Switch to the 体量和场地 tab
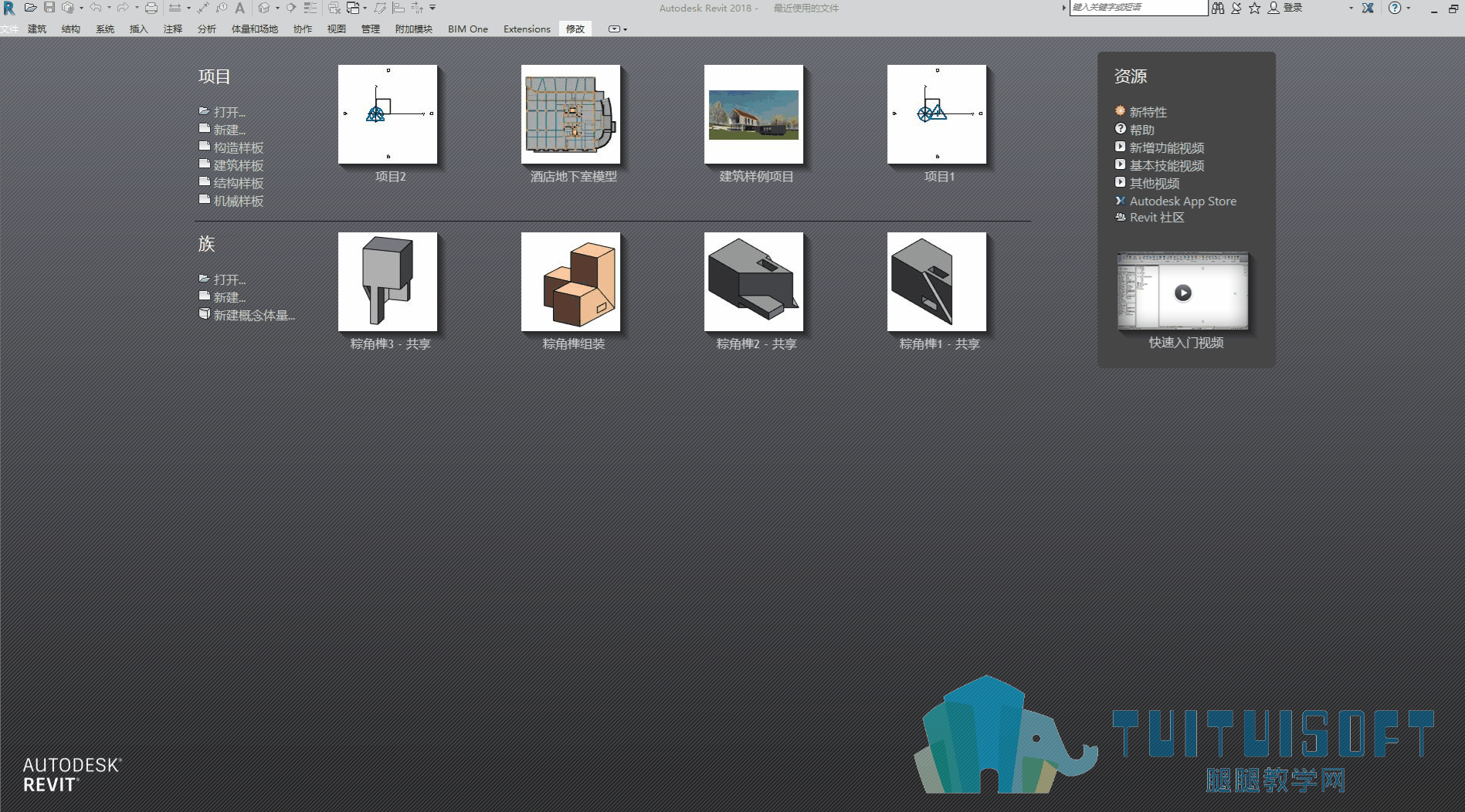Image resolution: width=1465 pixels, height=812 pixels. [255, 29]
